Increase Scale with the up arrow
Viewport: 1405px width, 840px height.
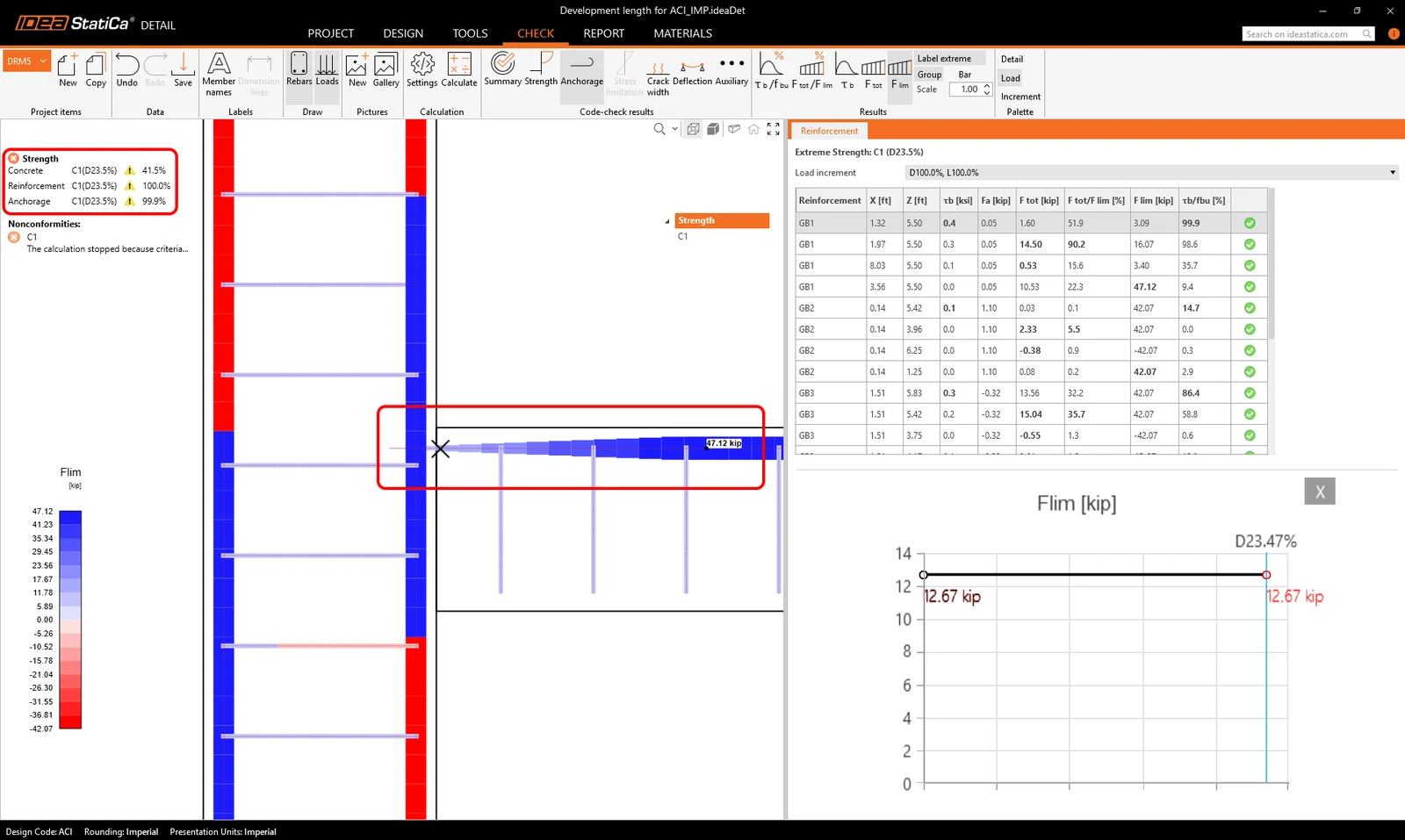(x=988, y=86)
